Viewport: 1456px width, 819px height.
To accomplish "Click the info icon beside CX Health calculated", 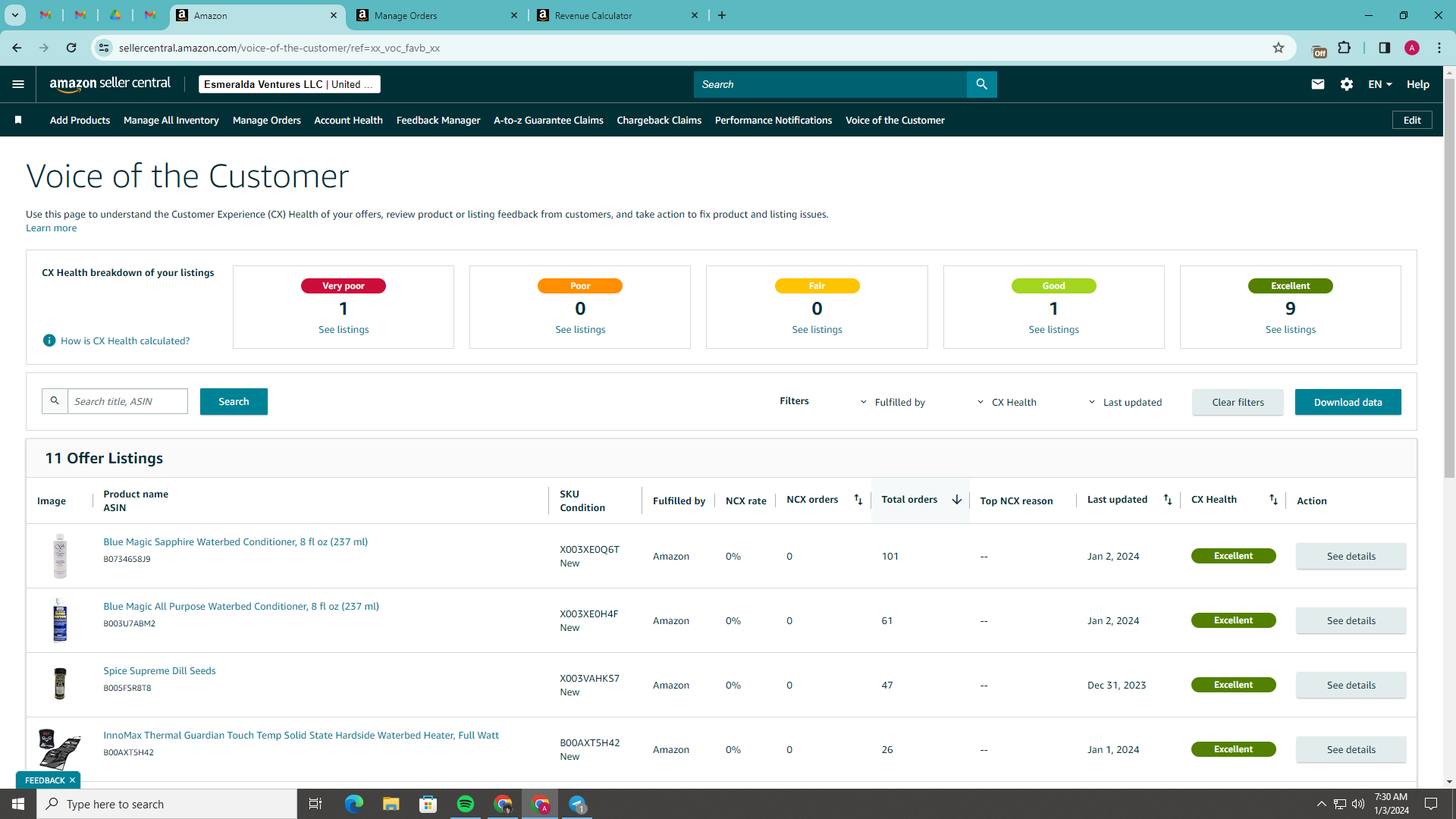I will 49,340.
